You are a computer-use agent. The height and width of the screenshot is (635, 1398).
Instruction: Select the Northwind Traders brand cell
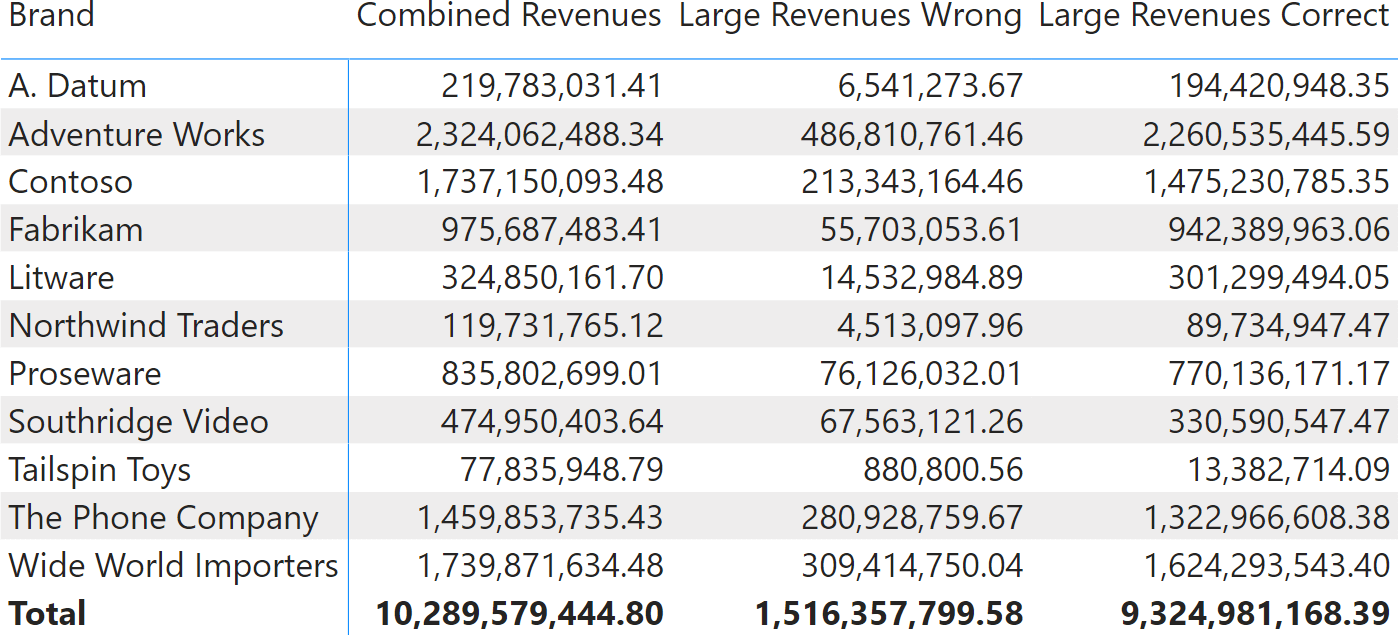click(x=147, y=326)
